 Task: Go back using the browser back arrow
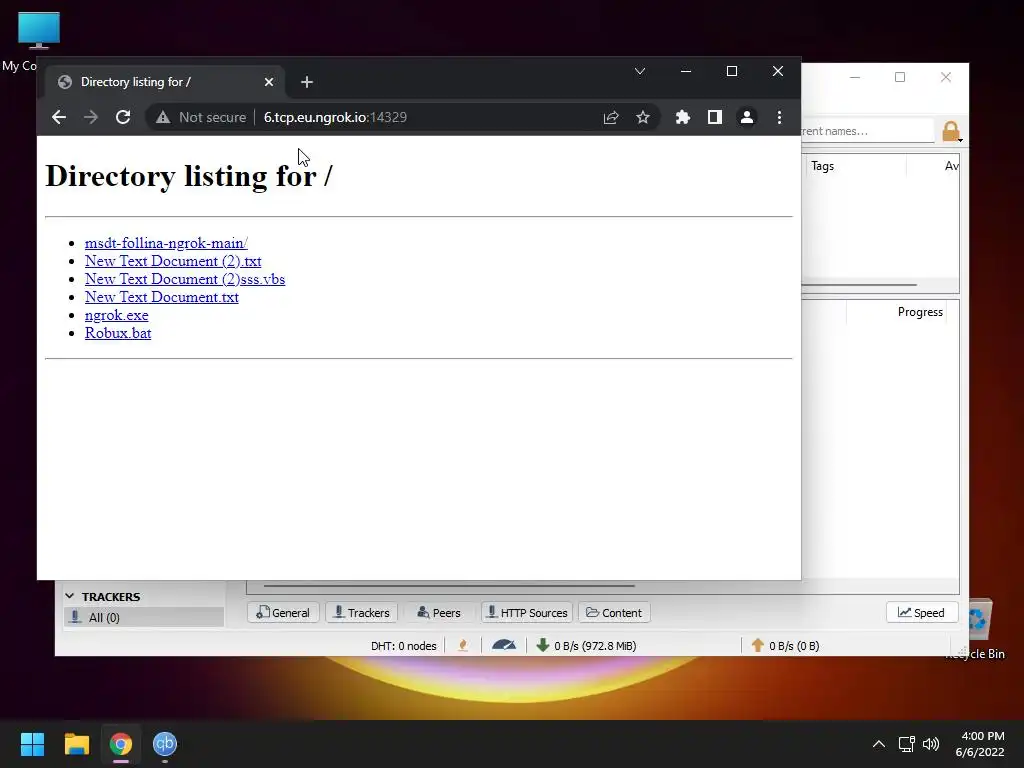click(x=59, y=117)
